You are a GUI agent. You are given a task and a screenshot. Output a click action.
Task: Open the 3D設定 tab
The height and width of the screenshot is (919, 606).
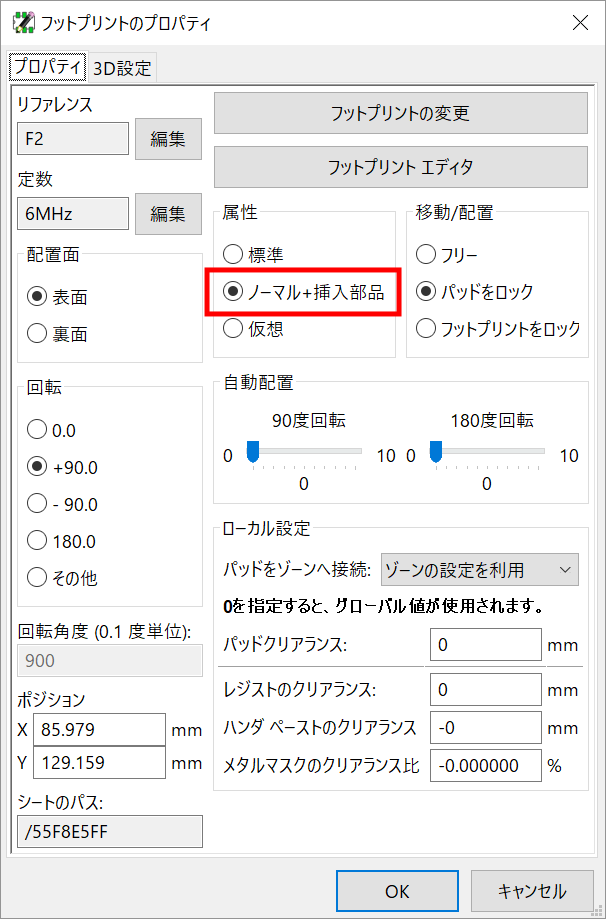122,68
